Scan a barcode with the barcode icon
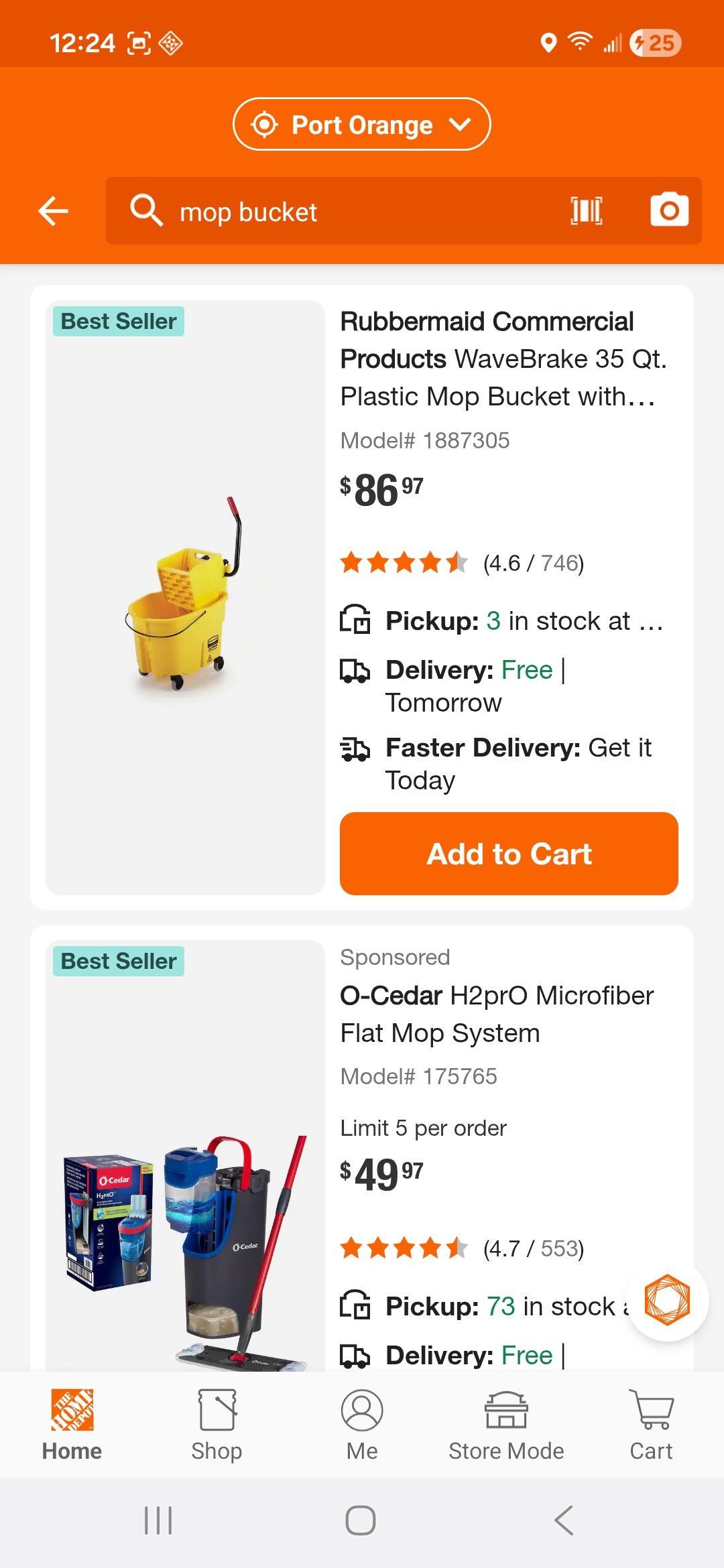 point(586,211)
